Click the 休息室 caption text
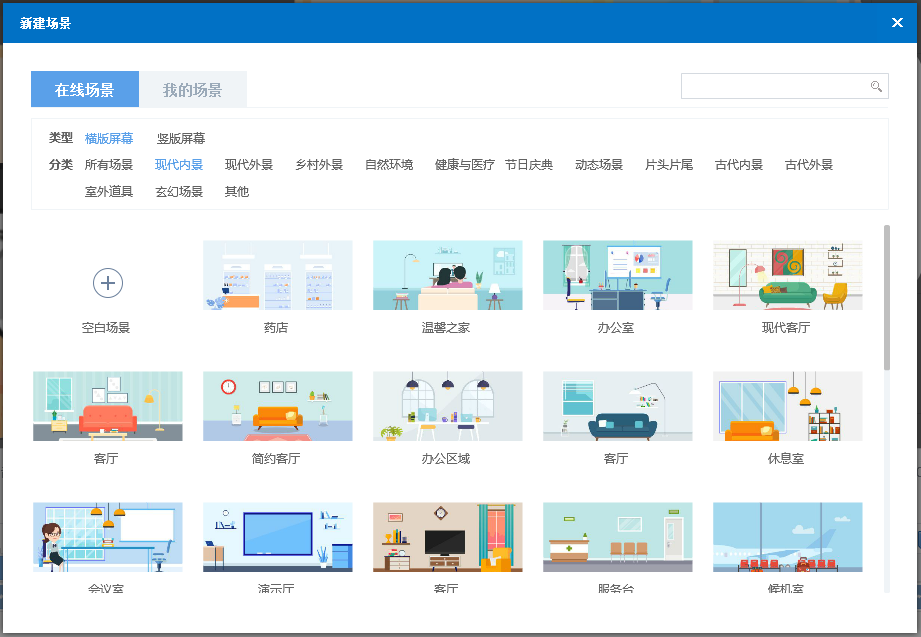The width and height of the screenshot is (921, 637). (786, 459)
